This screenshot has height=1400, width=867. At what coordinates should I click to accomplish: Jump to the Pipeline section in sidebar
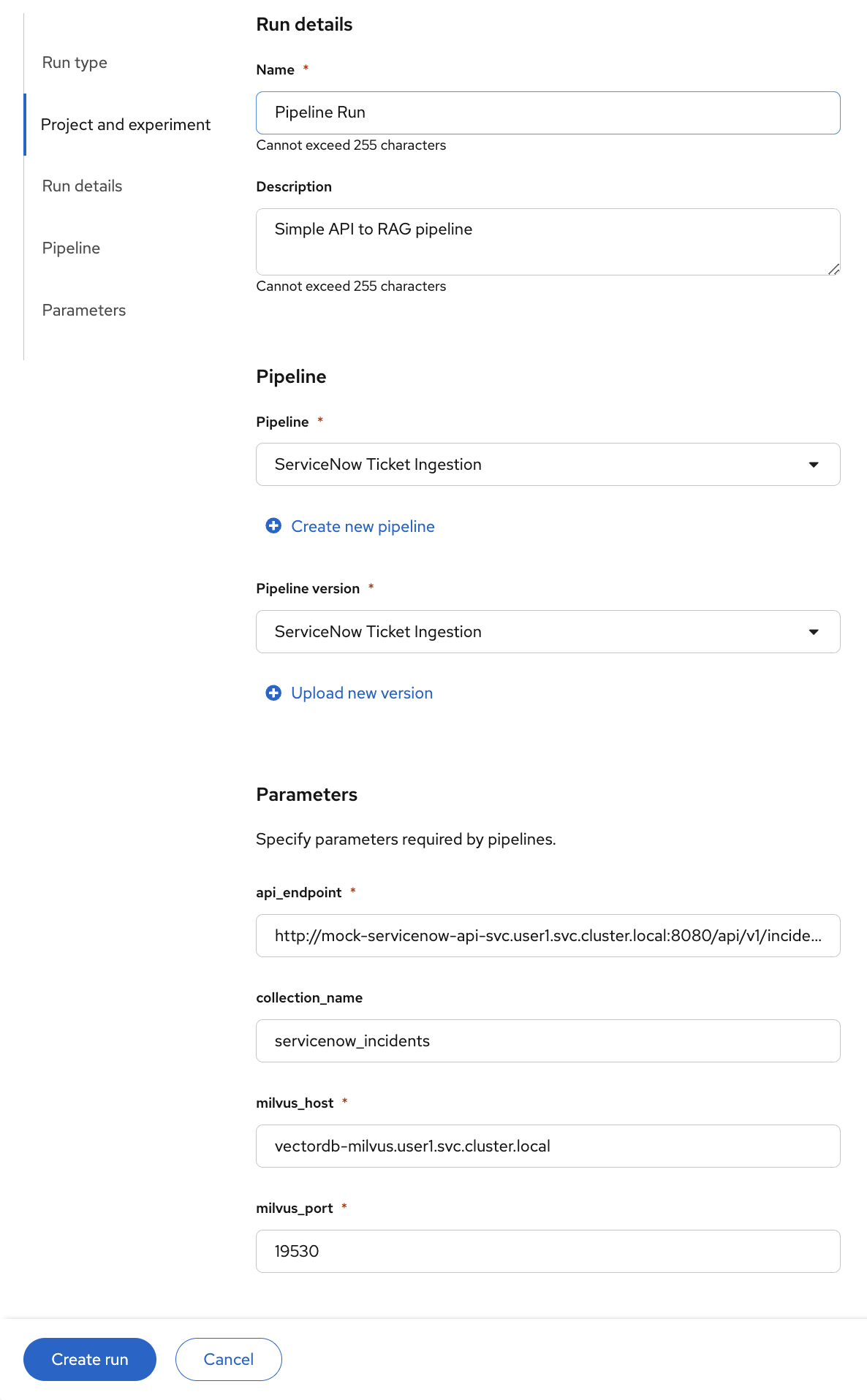(70, 248)
